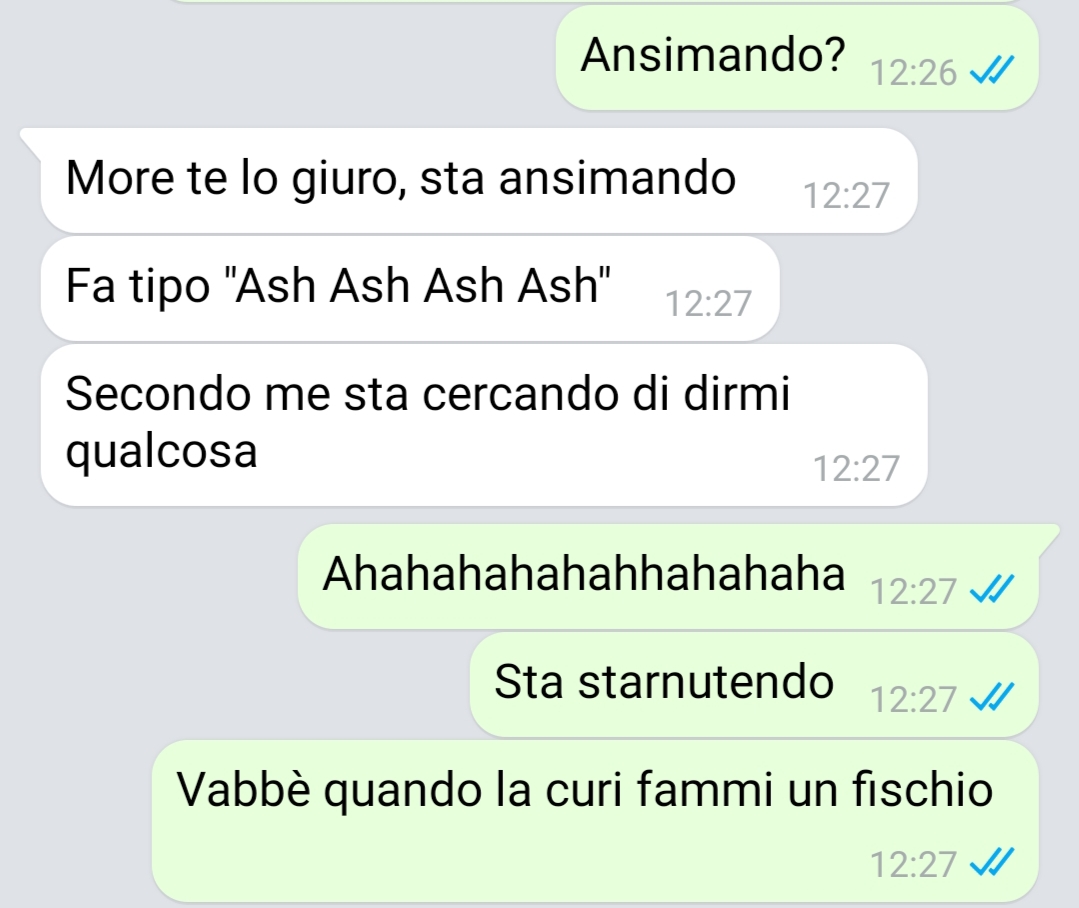
Task: Tap the word 'qualcosa' in the received message
Action: (x=162, y=453)
